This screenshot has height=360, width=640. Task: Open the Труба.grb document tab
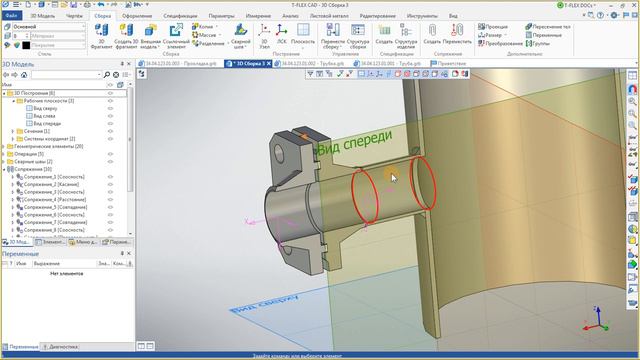pos(388,64)
